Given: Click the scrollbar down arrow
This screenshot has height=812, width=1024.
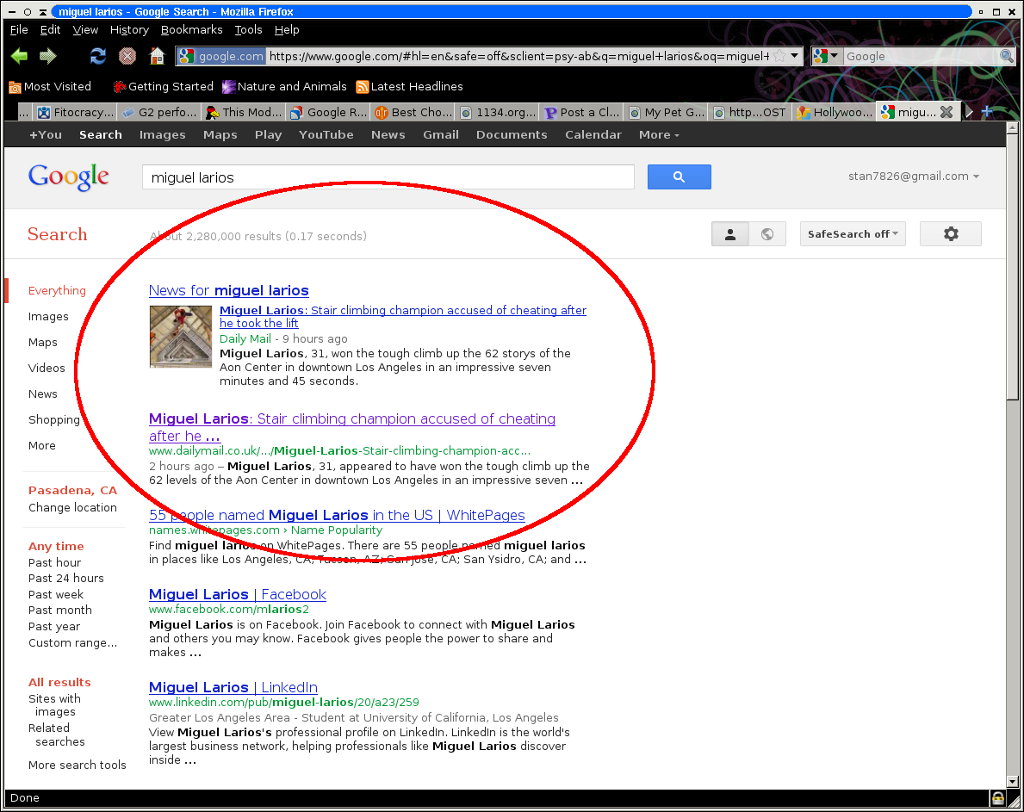Looking at the screenshot, I should pyautogui.click(x=1012, y=781).
